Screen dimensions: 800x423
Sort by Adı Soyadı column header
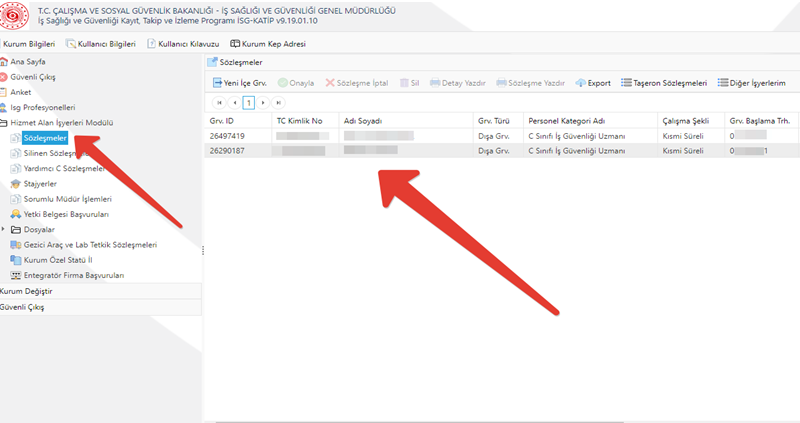pos(363,121)
